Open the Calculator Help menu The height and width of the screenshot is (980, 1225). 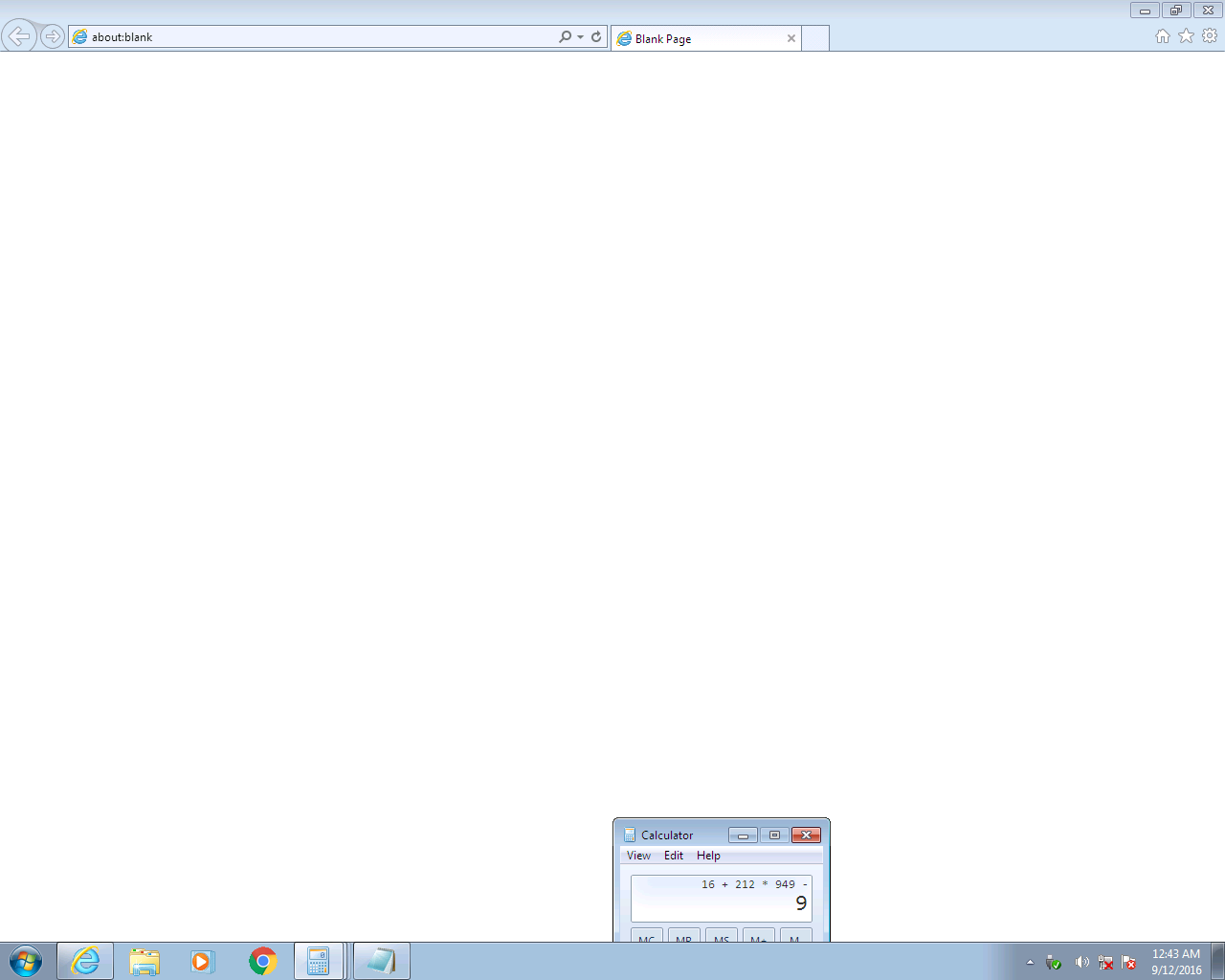708,856
